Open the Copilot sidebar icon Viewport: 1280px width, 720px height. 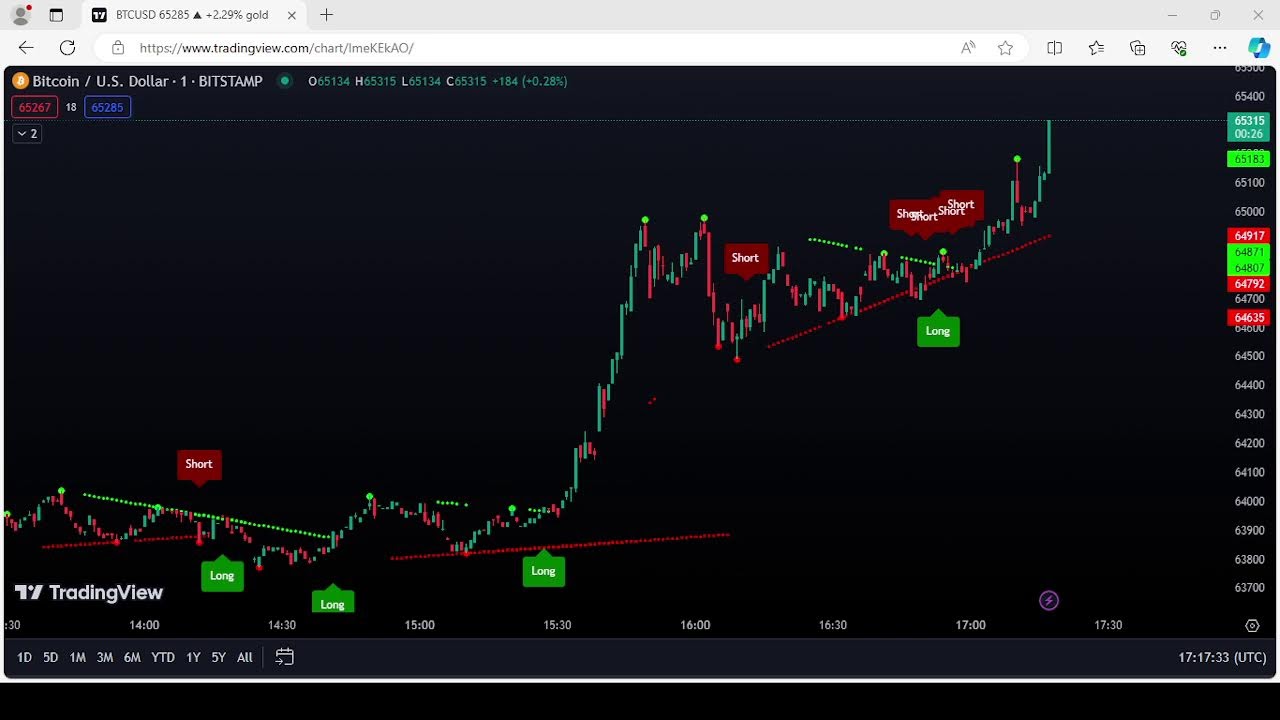(1258, 48)
